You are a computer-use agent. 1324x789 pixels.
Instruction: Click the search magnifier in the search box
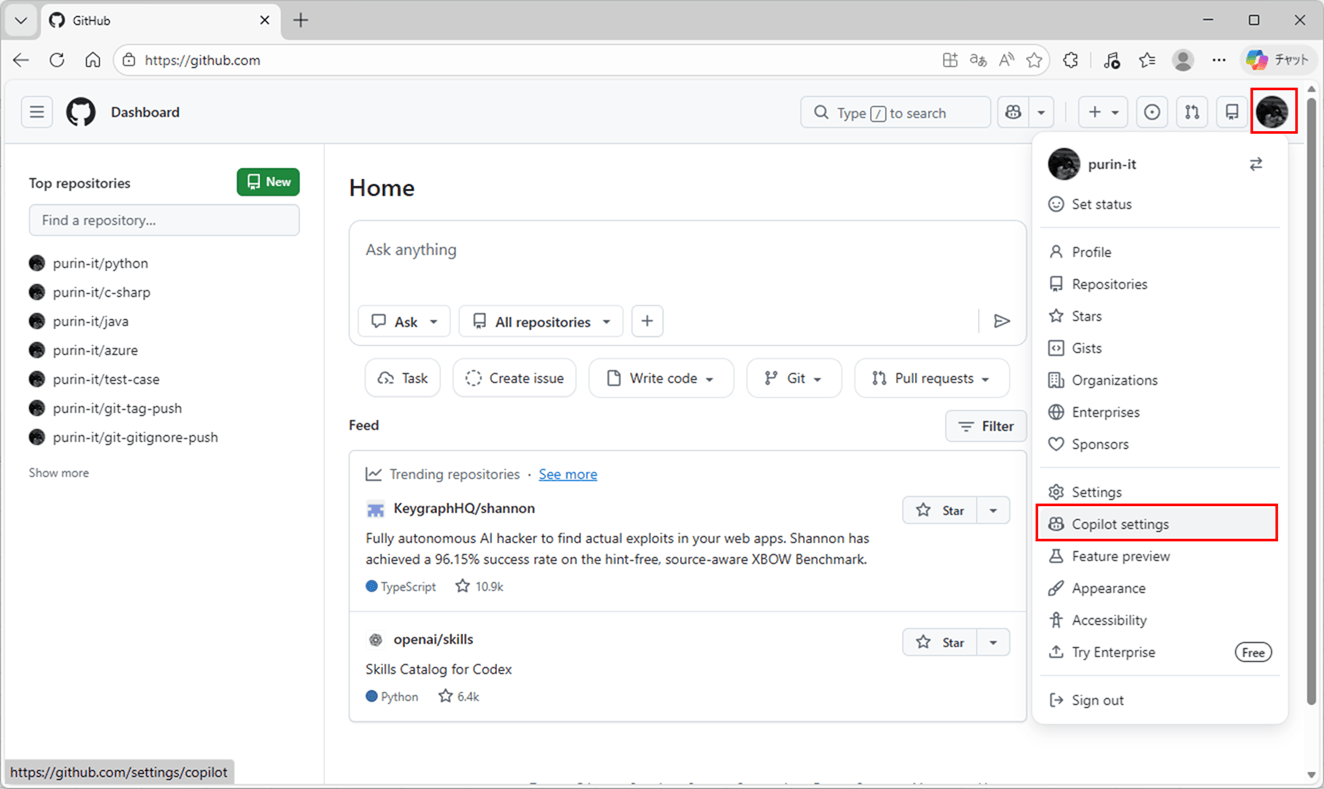click(x=820, y=112)
